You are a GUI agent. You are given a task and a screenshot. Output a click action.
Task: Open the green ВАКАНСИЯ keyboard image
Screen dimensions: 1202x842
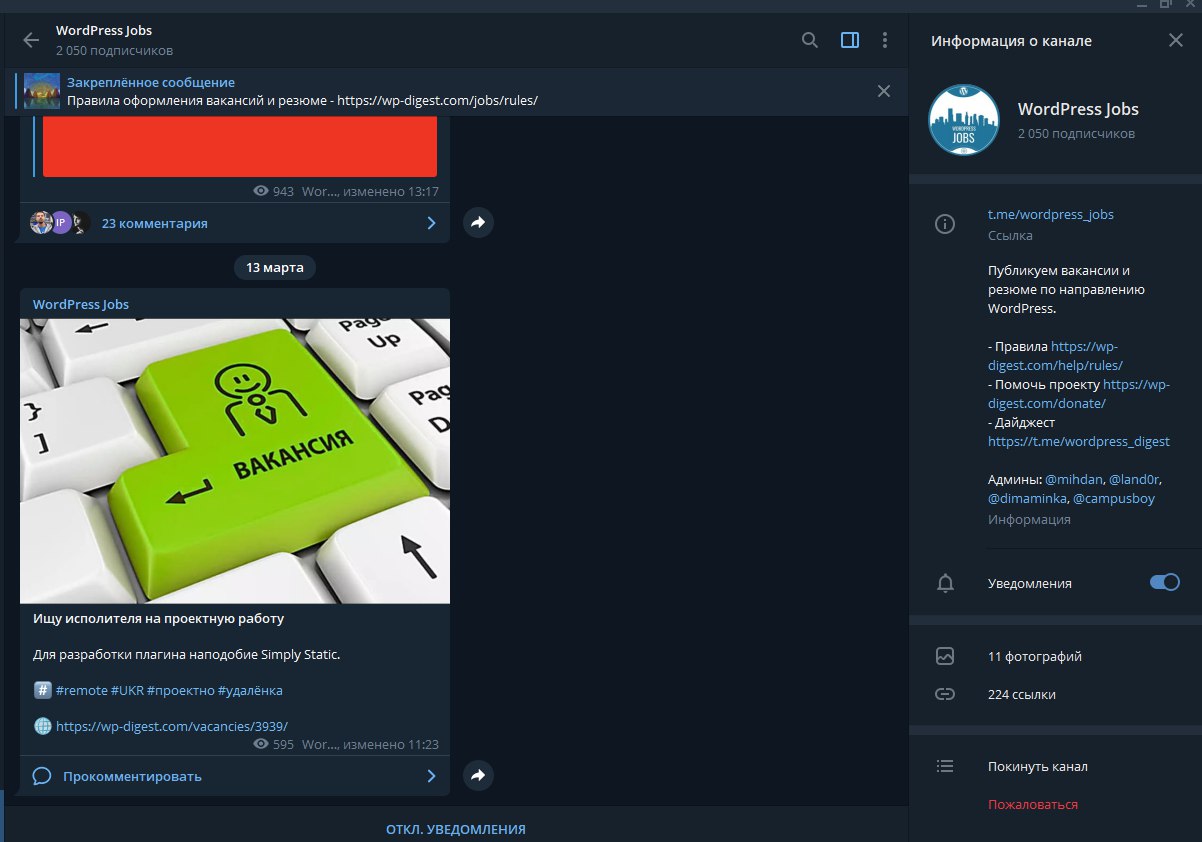235,461
